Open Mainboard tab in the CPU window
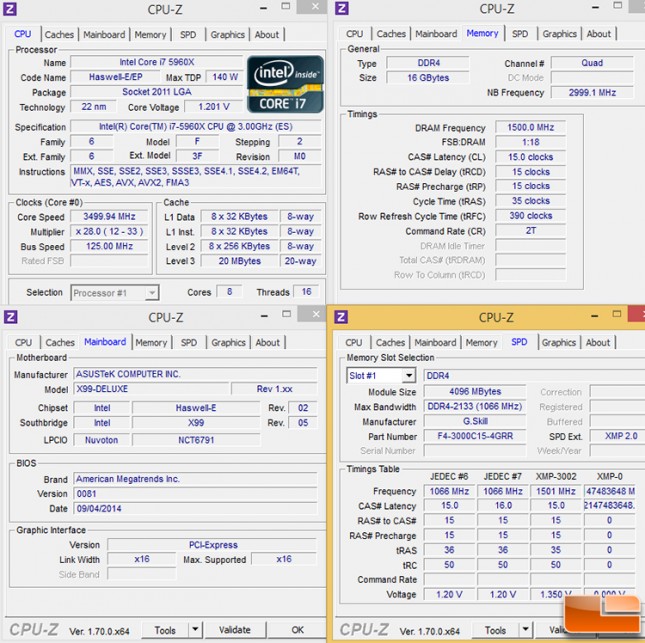The image size is (645, 643). click(x=104, y=35)
